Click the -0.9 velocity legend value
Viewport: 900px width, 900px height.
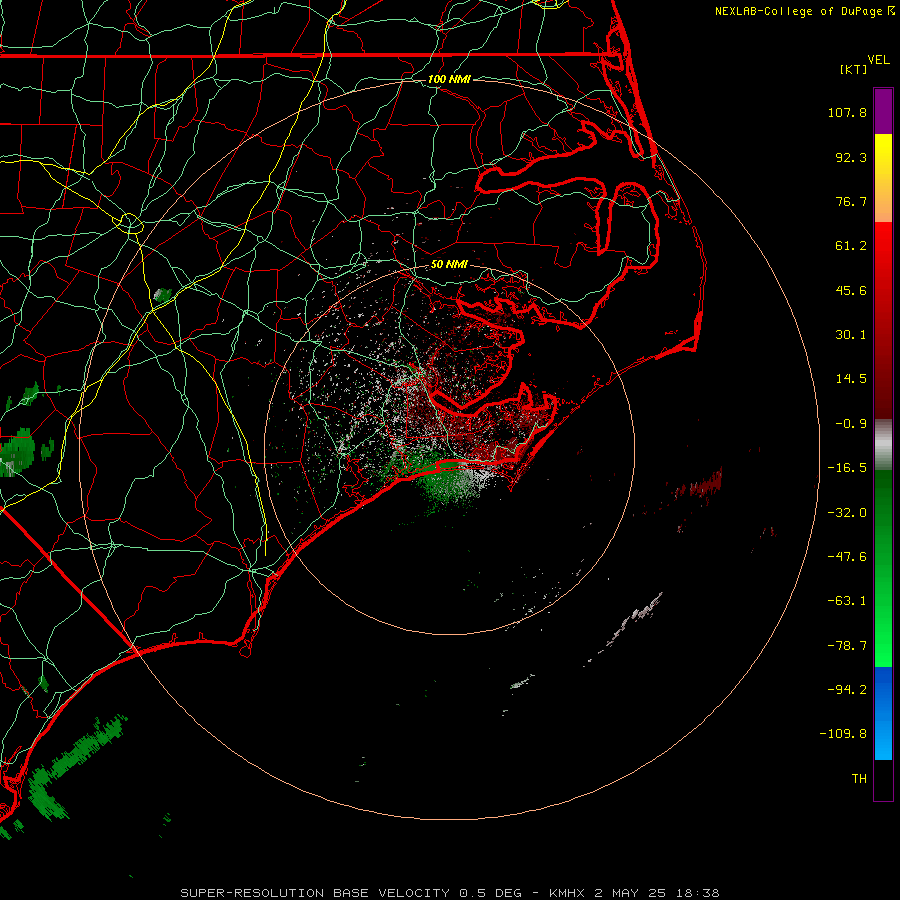point(851,424)
